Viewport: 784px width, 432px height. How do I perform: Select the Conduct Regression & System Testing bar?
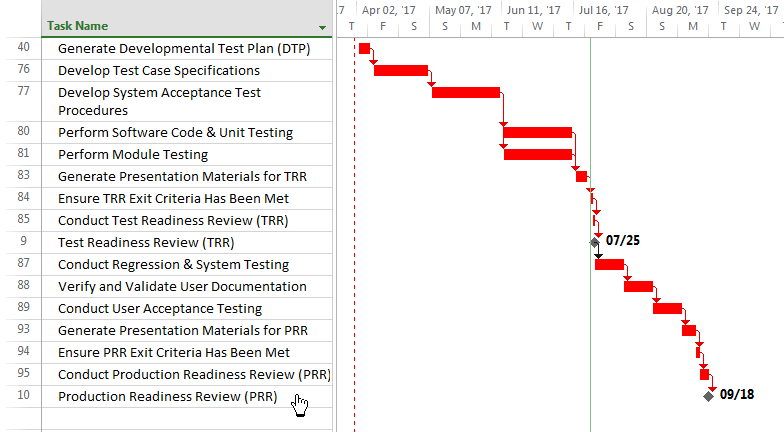point(610,264)
